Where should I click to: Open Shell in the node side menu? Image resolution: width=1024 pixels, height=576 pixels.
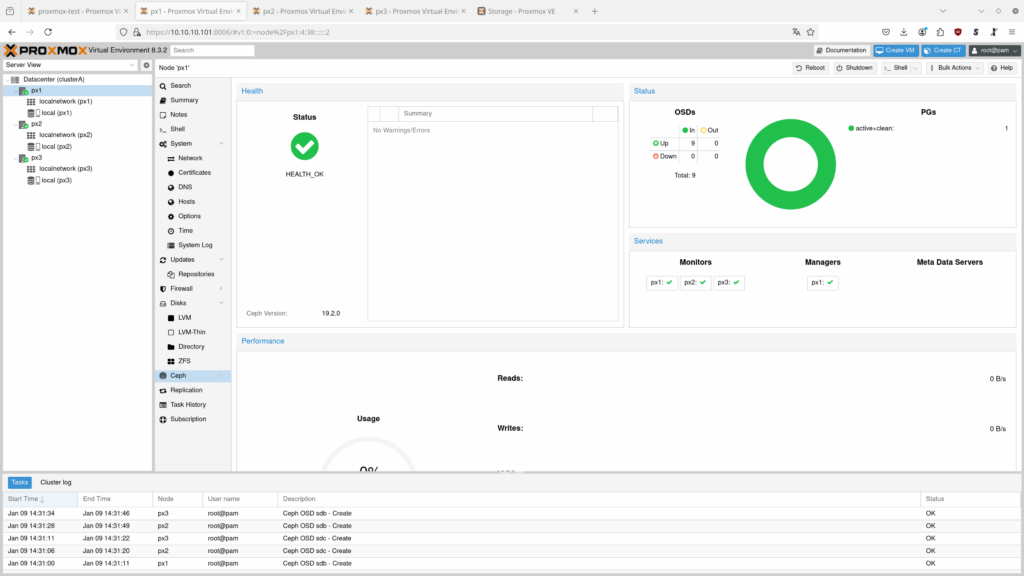[x=177, y=129]
